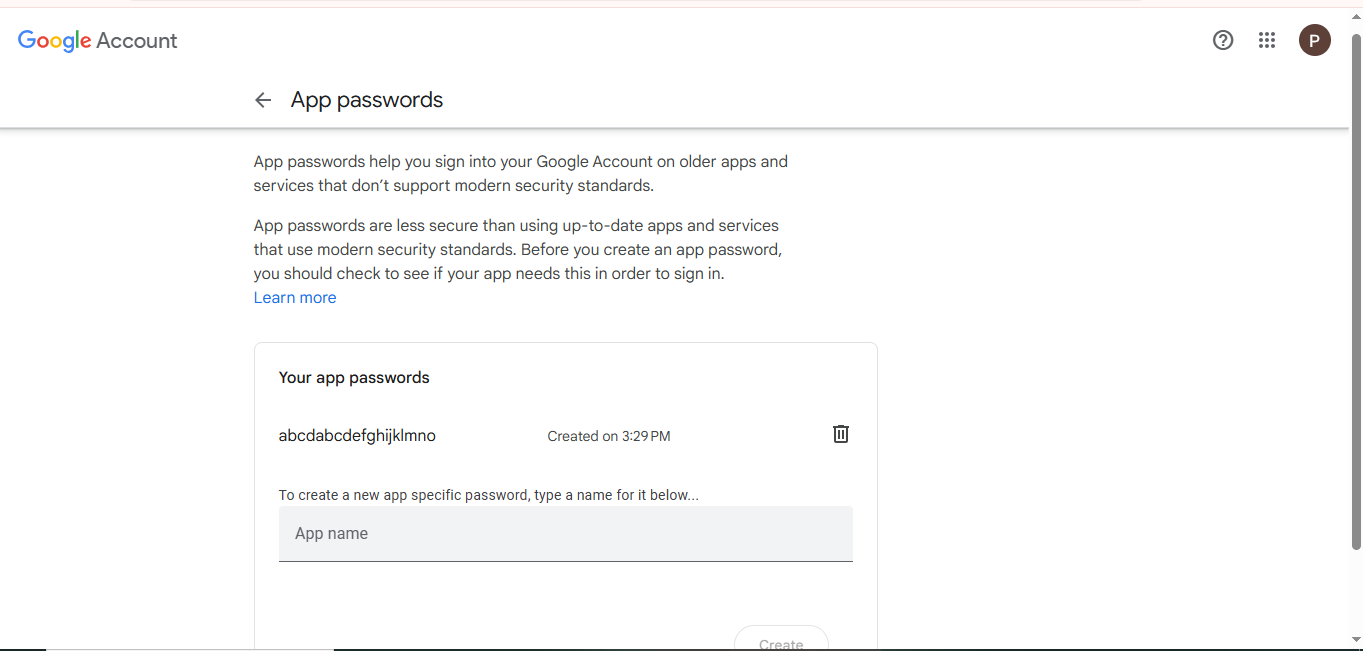Click the first paragraph about older apps
Image resolution: width=1363 pixels, height=651 pixels.
(x=520, y=173)
